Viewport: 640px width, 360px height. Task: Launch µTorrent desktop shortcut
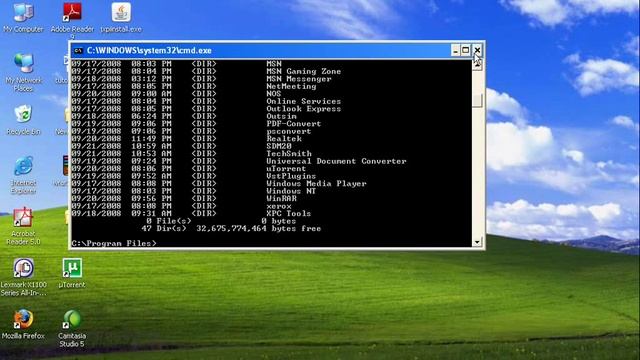tap(72, 273)
